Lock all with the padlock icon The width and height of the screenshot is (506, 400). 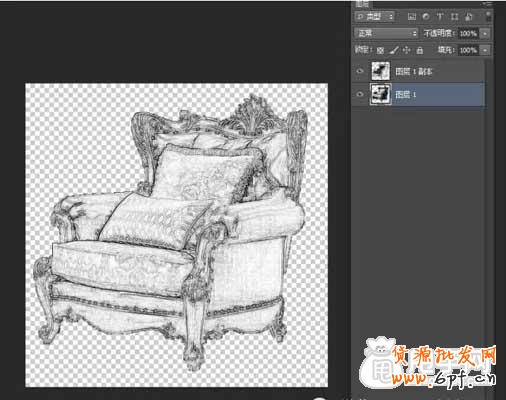tap(420, 50)
